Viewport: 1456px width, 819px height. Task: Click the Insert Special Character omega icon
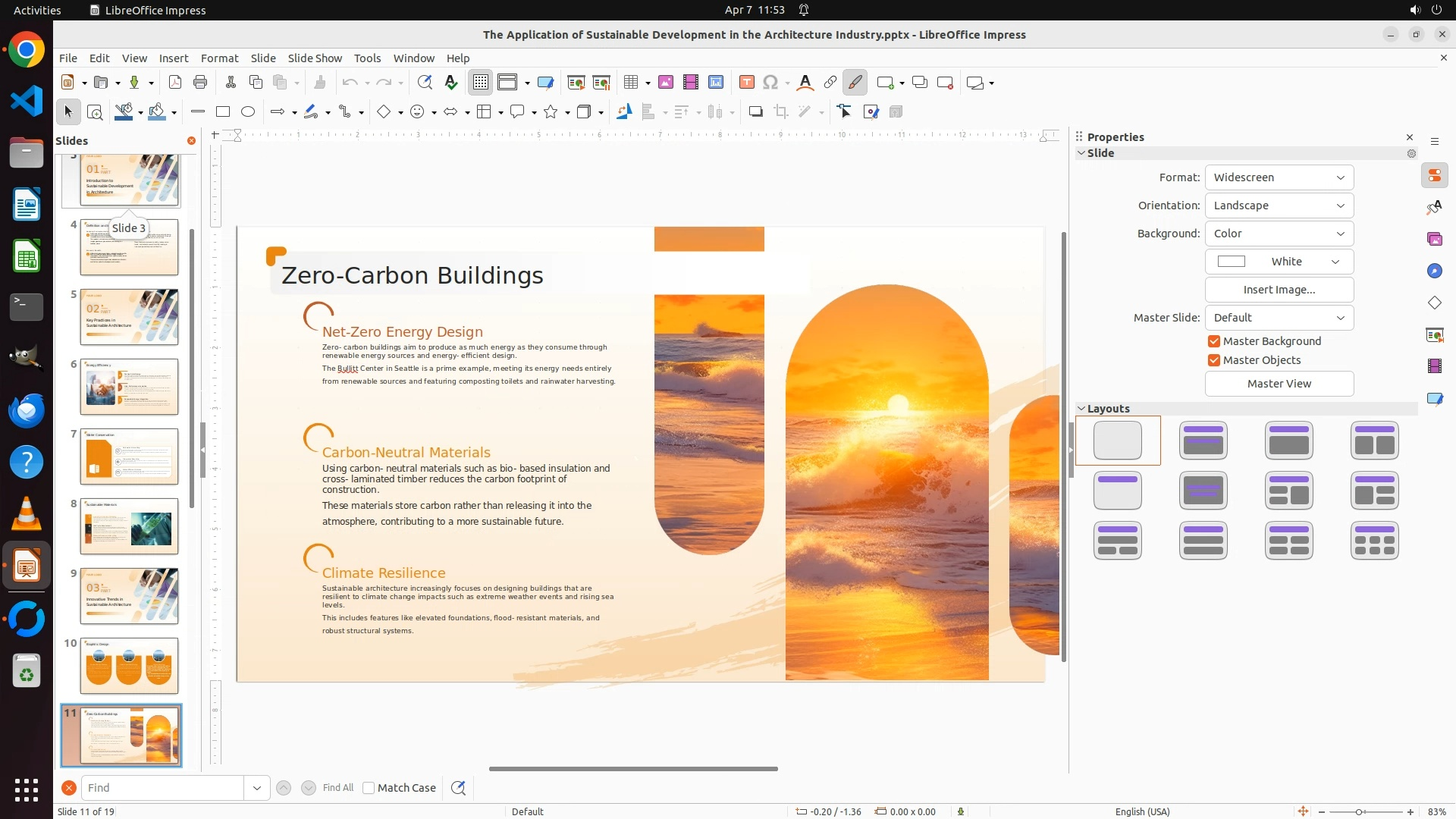tap(770, 83)
